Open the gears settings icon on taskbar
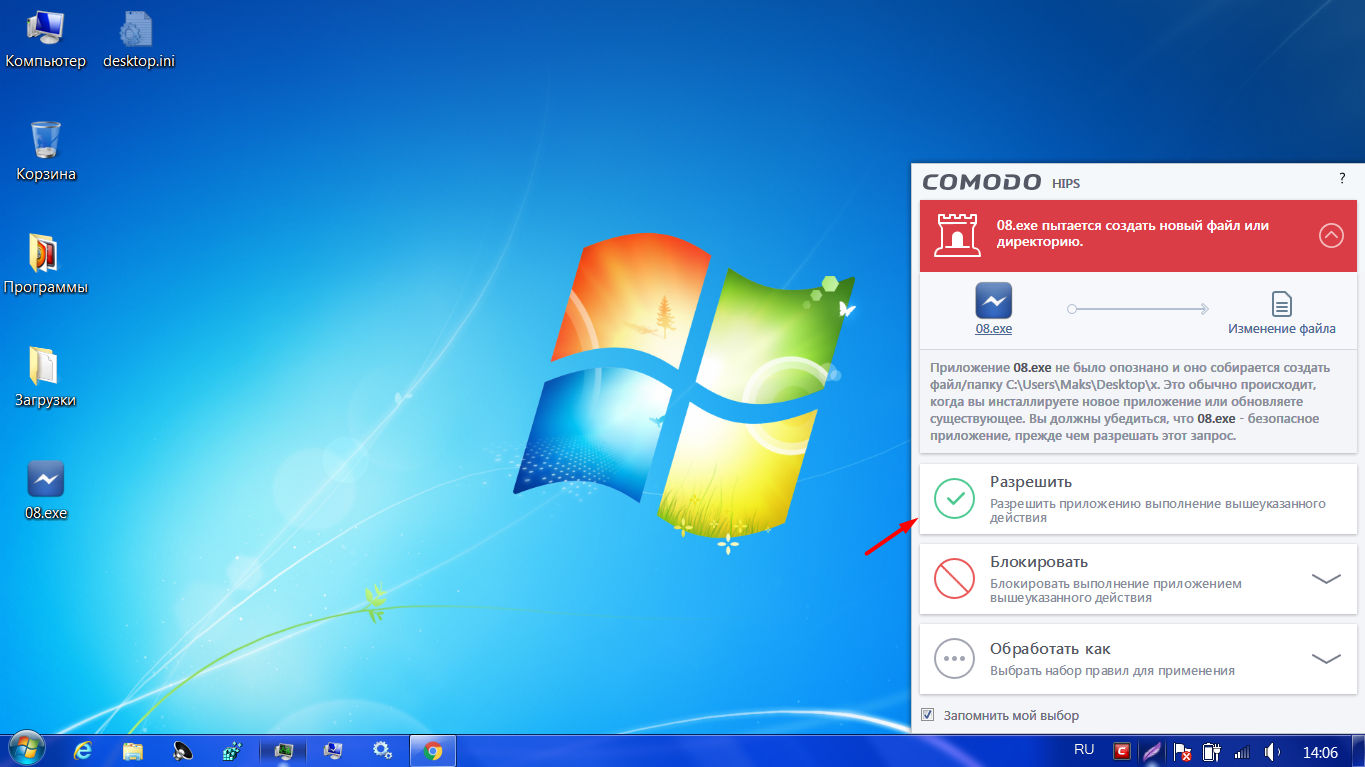This screenshot has height=767, width=1365. (381, 750)
